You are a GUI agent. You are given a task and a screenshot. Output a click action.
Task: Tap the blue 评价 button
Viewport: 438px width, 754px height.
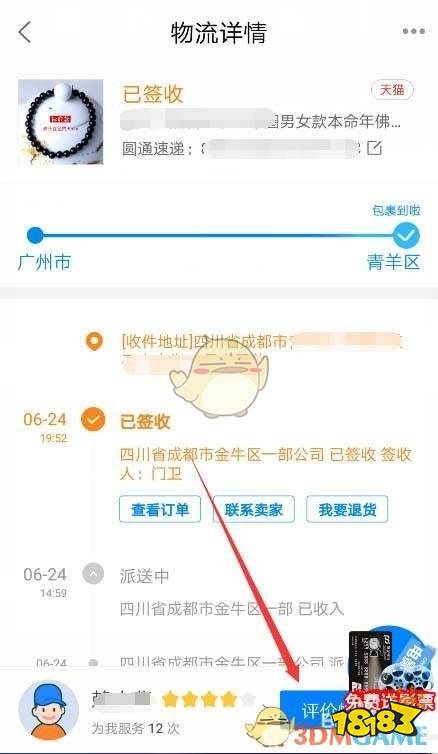click(x=315, y=711)
